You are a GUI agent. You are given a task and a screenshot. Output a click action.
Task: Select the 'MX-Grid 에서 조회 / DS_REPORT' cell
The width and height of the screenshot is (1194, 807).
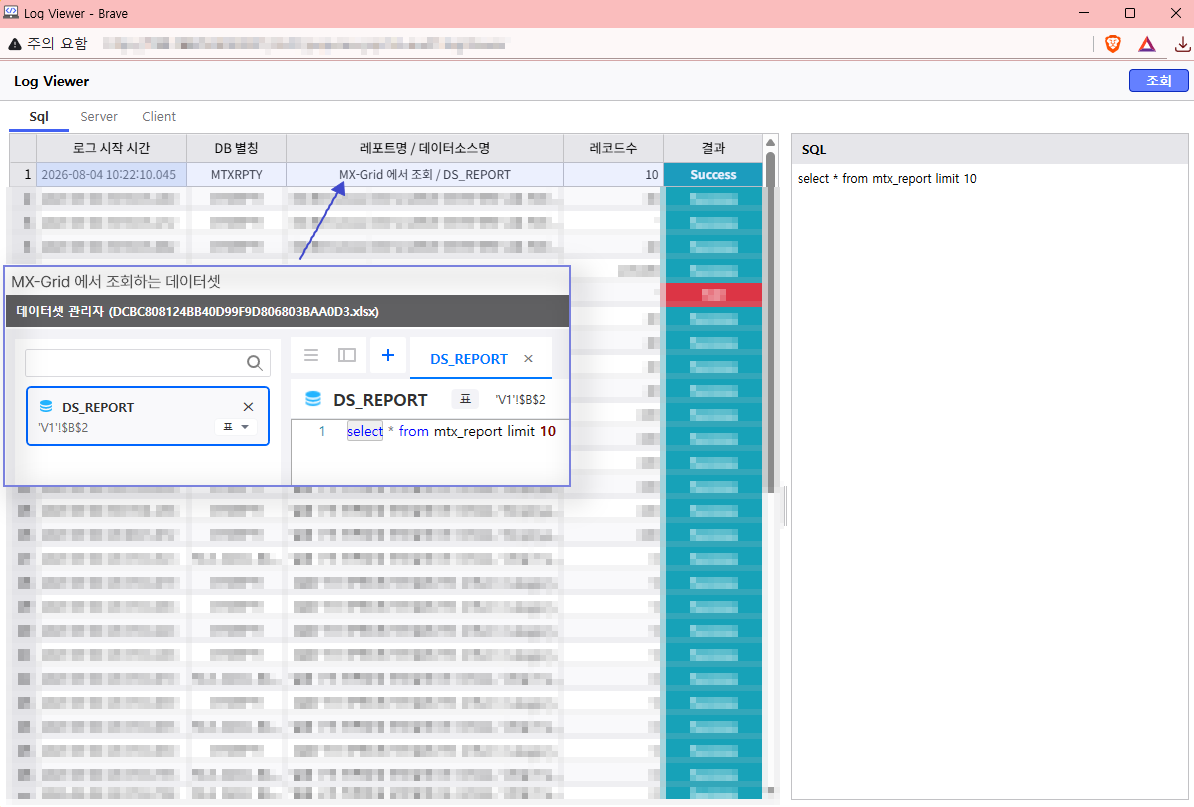[x=425, y=174]
